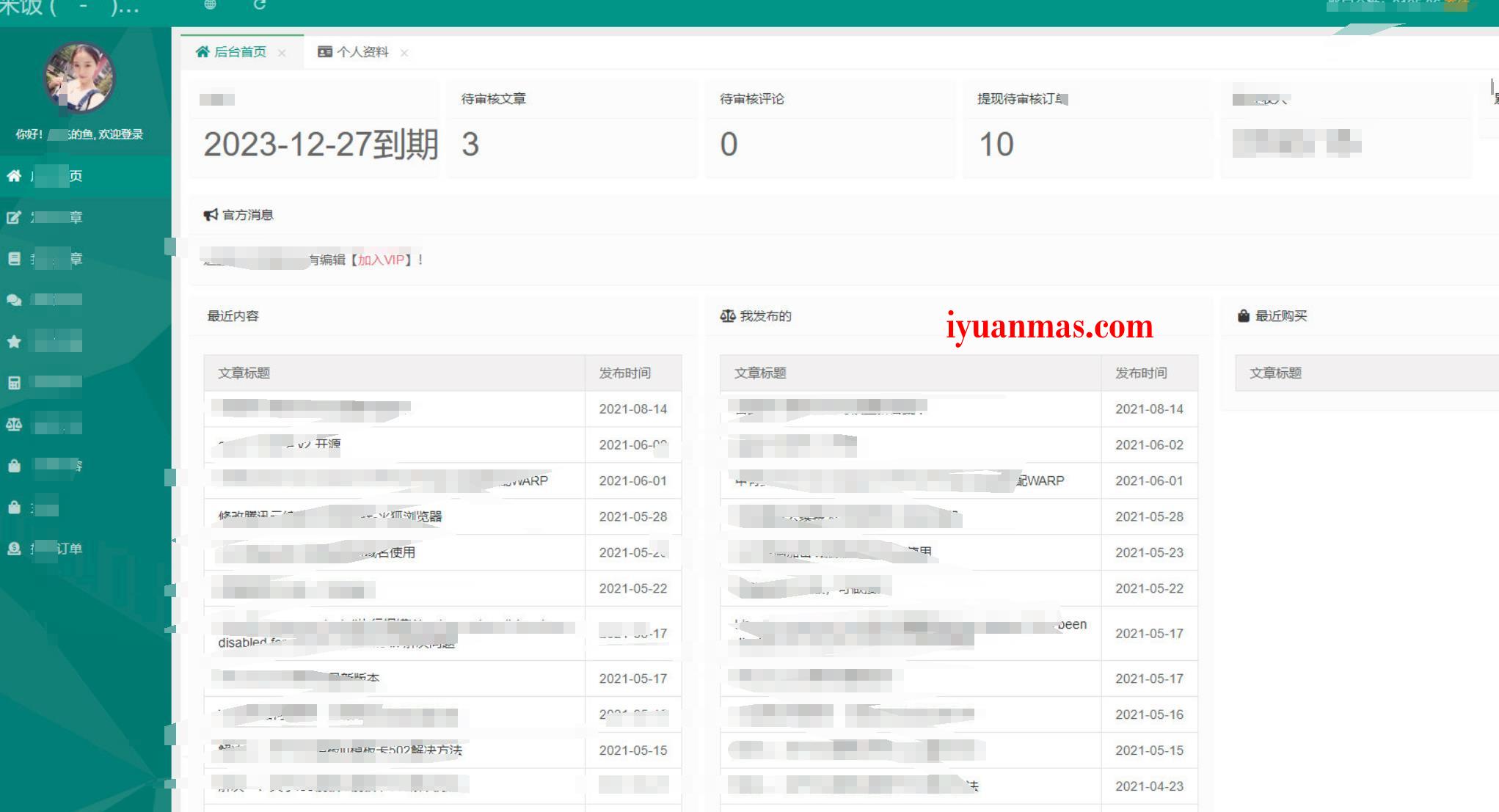Click the 【加入VIP】 link in announcement
This screenshot has width=1499, height=812.
380,260
